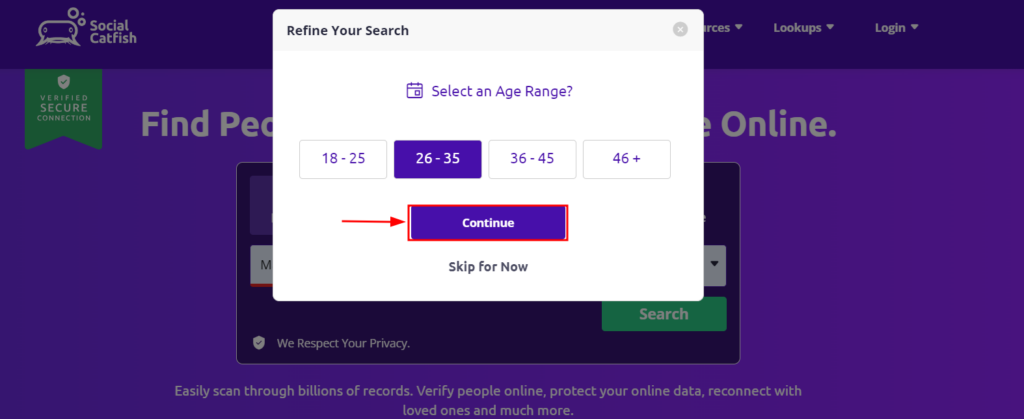The height and width of the screenshot is (419, 1024).
Task: Open the state dropdown arrow in search form
Action: (714, 264)
